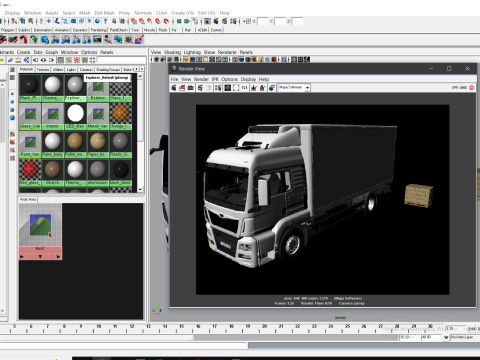Switch to the Toon shelf tab
Screen dimensions: 480x360
(x=135, y=30)
